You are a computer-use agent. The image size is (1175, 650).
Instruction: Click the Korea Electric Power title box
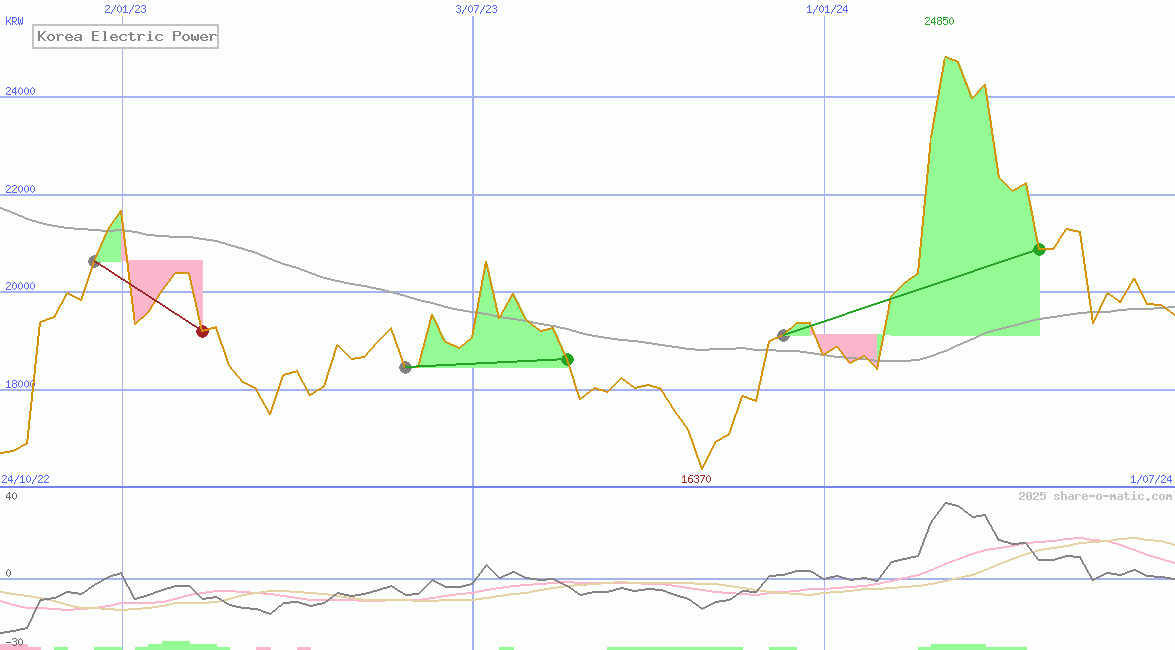126,37
